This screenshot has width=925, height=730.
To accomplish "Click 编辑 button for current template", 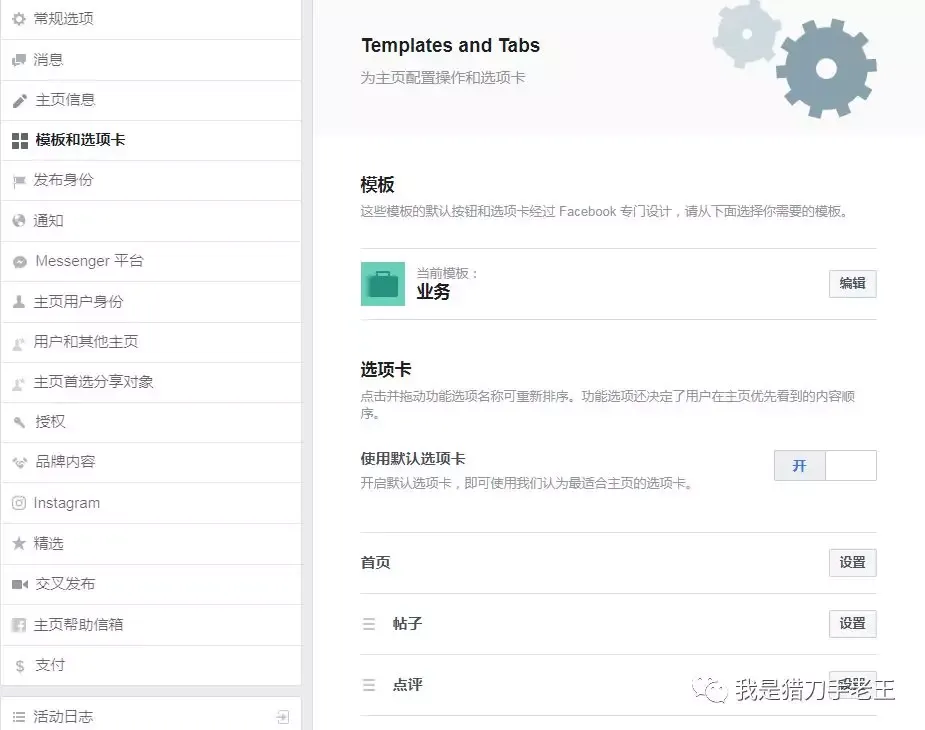I will tap(852, 284).
